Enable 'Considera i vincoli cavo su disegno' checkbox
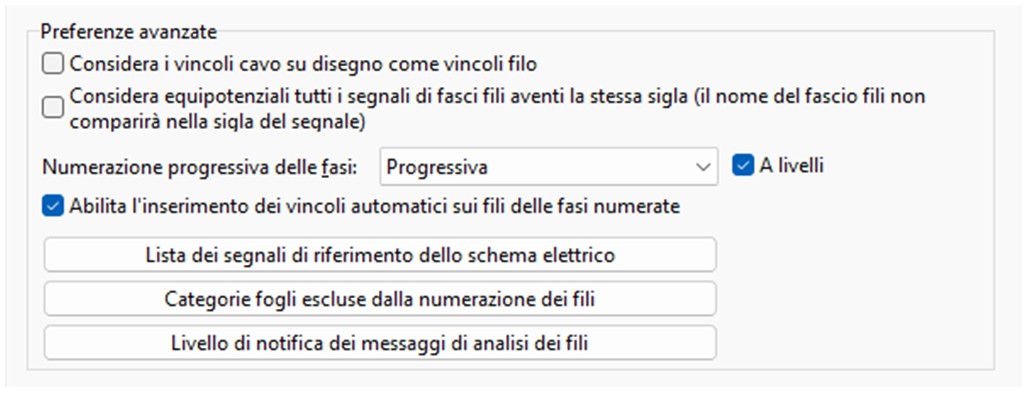The height and width of the screenshot is (393, 1029). click(x=52, y=64)
